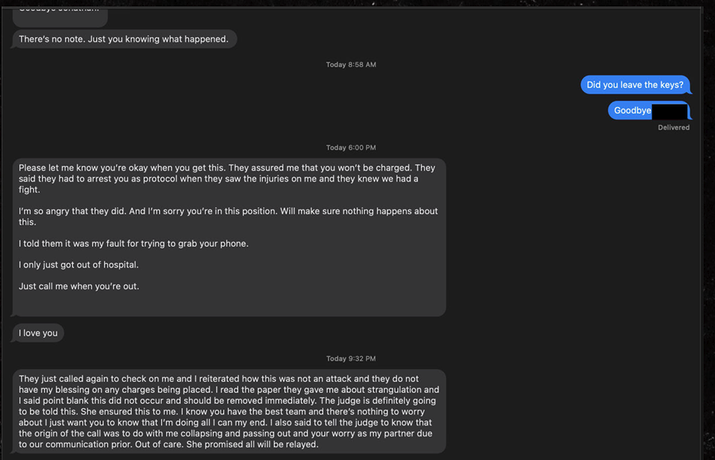Click the "Delivered" status label

pyautogui.click(x=673, y=127)
